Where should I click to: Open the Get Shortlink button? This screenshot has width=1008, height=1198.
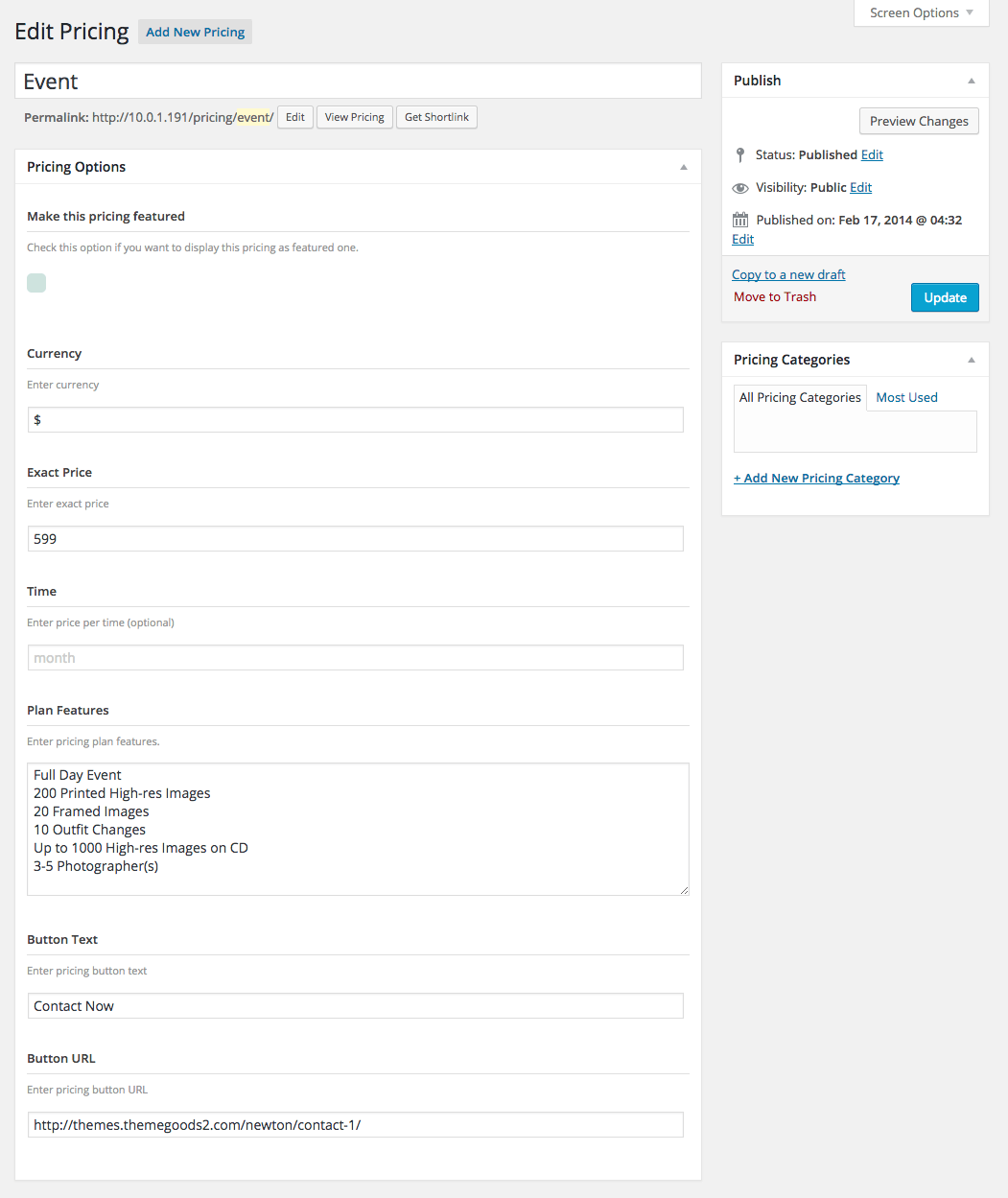(x=436, y=117)
